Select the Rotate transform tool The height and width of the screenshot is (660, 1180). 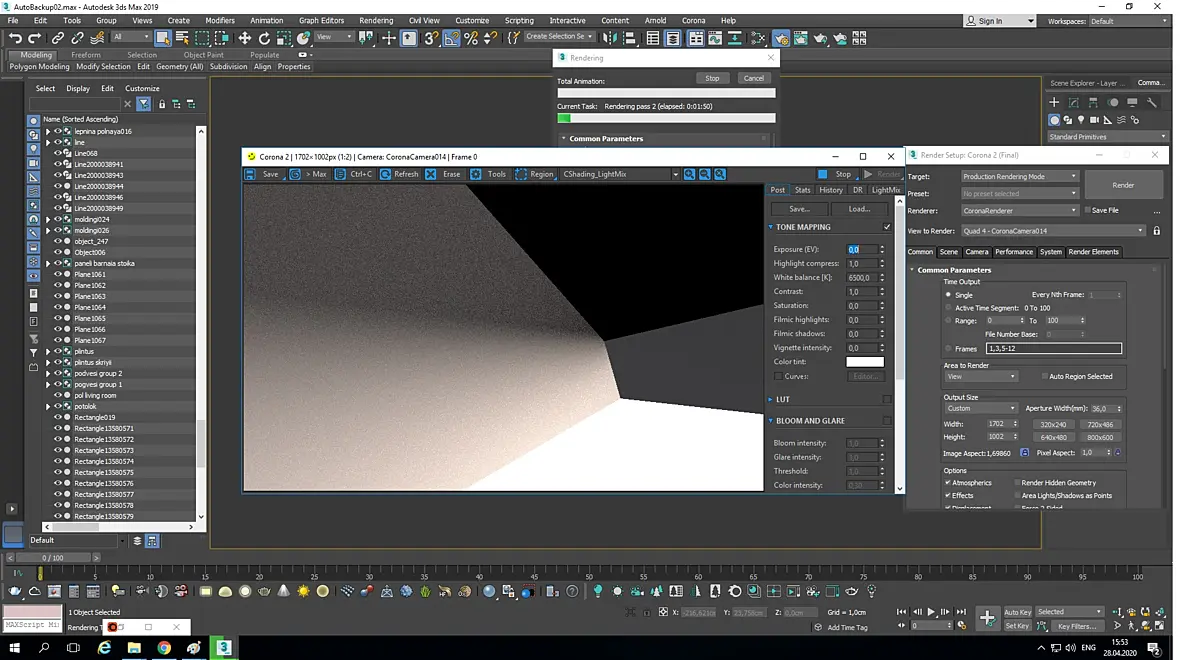[x=264, y=38]
